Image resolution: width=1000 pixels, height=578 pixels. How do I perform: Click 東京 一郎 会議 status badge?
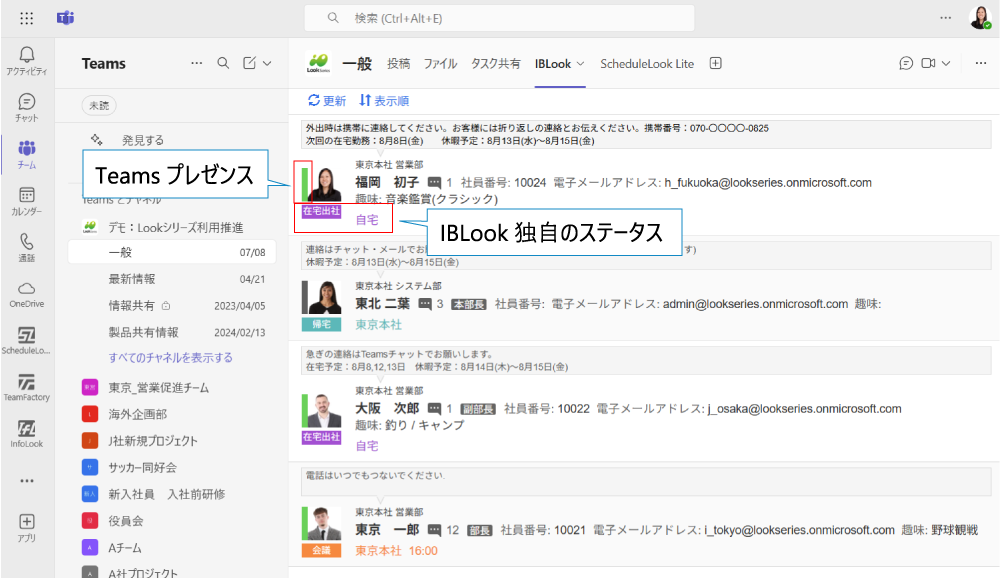click(x=321, y=550)
